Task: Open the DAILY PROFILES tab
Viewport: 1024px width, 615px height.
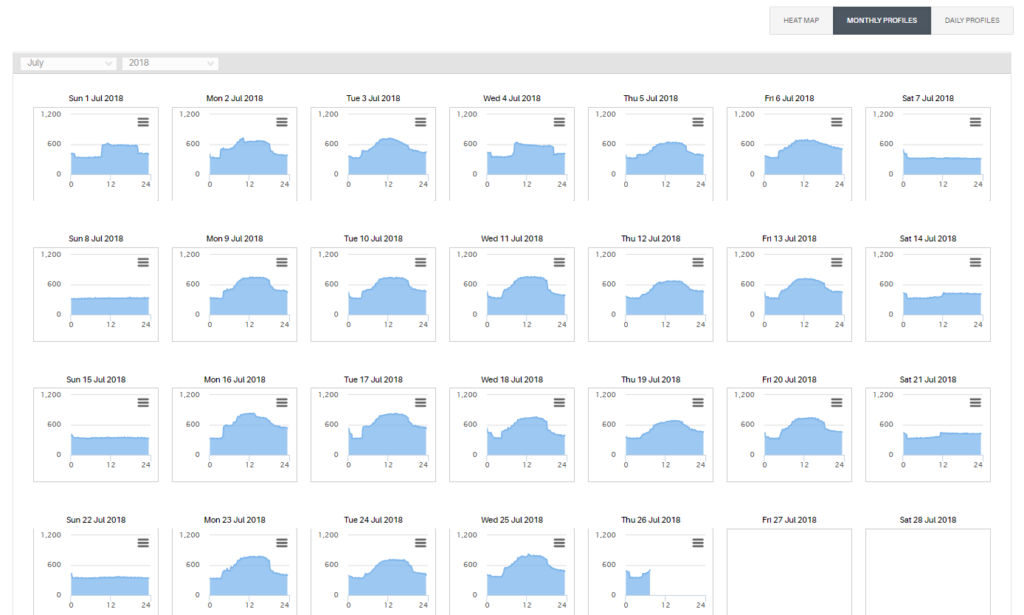Action: pos(972,20)
